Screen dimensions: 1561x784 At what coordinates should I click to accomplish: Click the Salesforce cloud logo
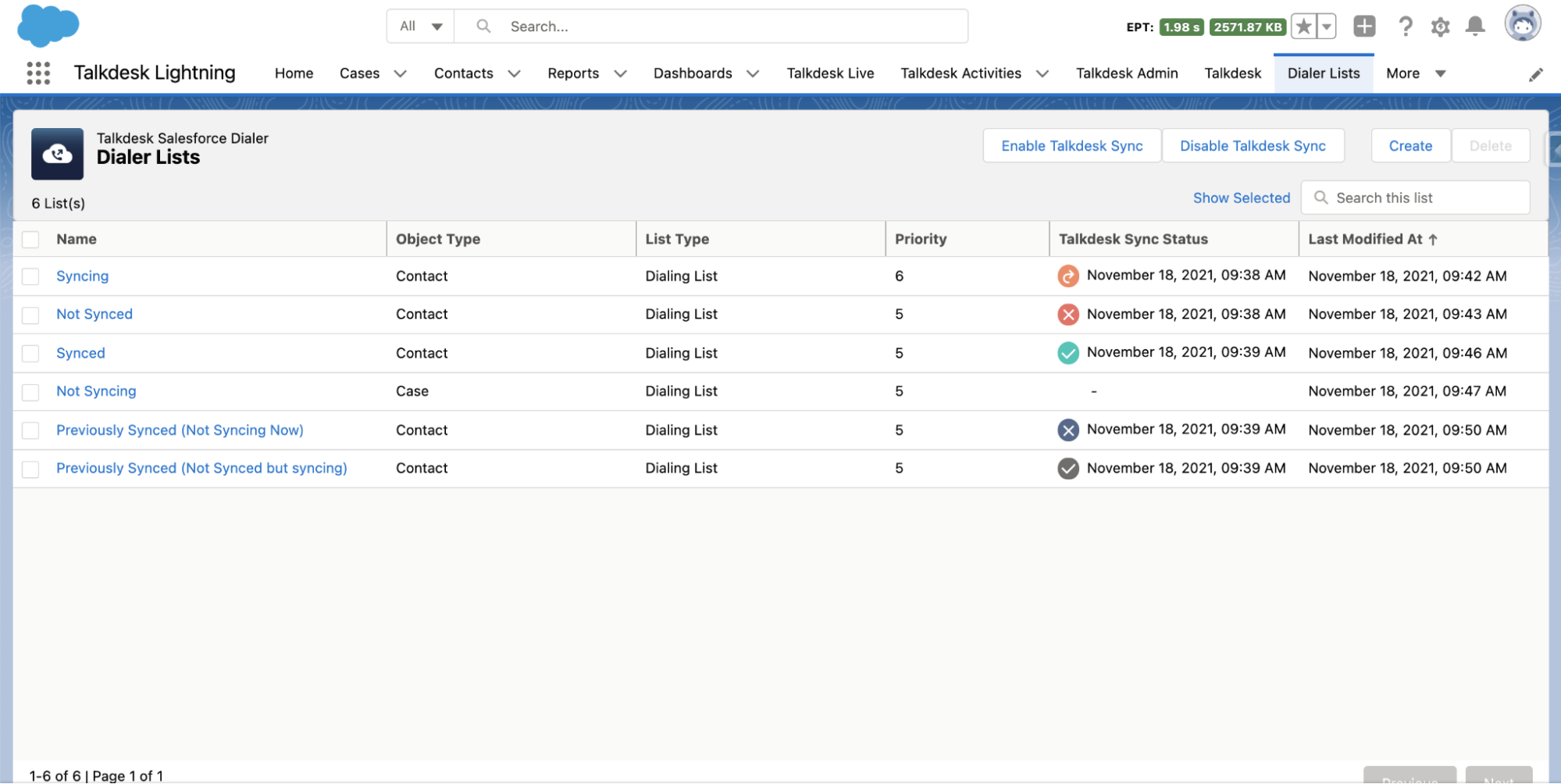click(48, 25)
